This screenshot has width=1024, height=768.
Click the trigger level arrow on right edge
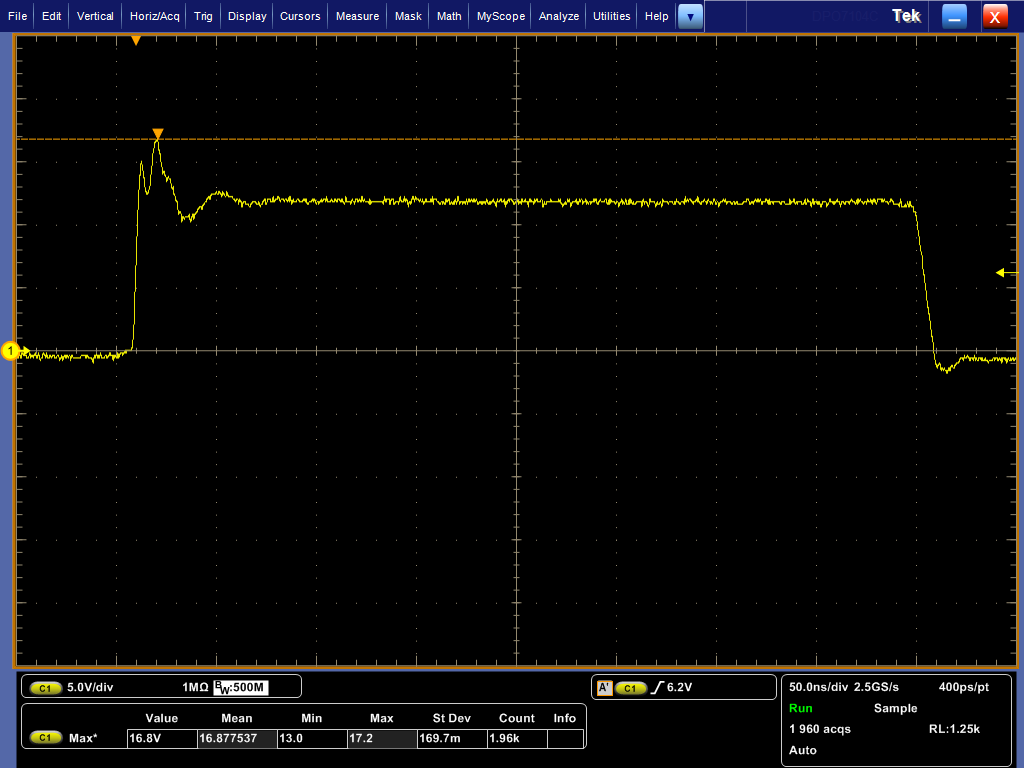(1005, 272)
